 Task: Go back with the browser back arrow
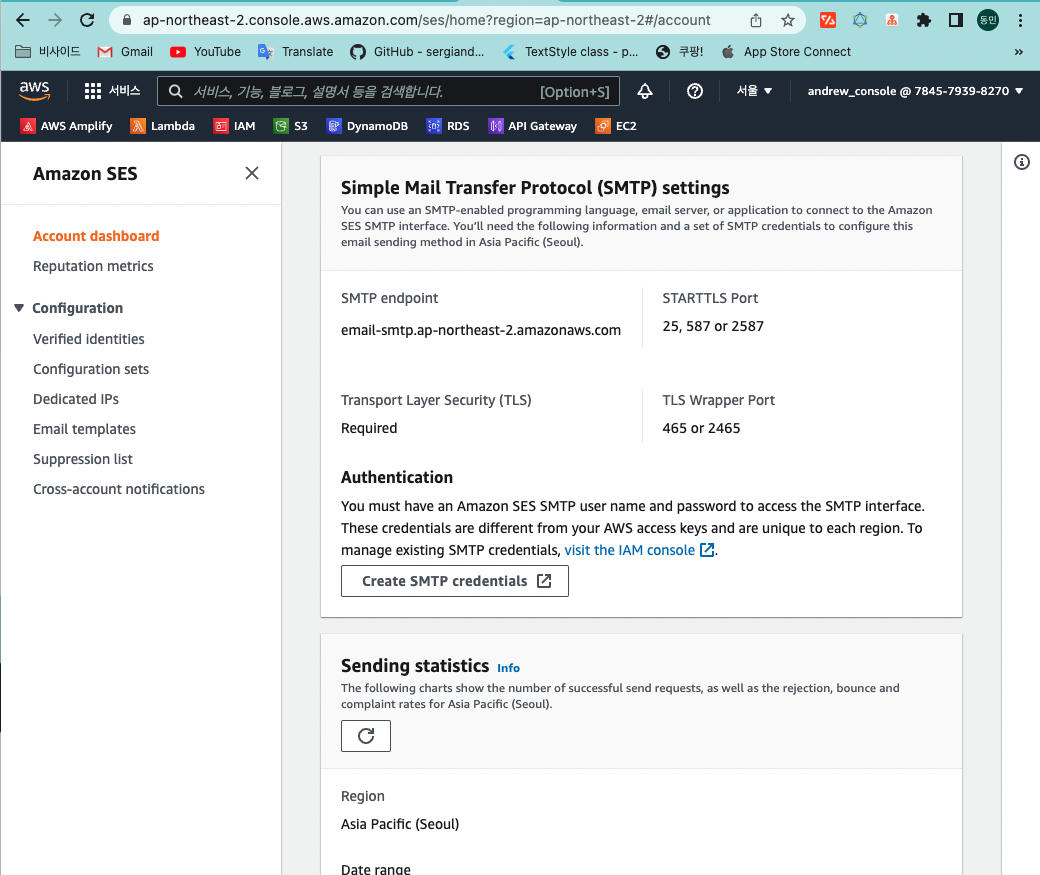pos(23,20)
